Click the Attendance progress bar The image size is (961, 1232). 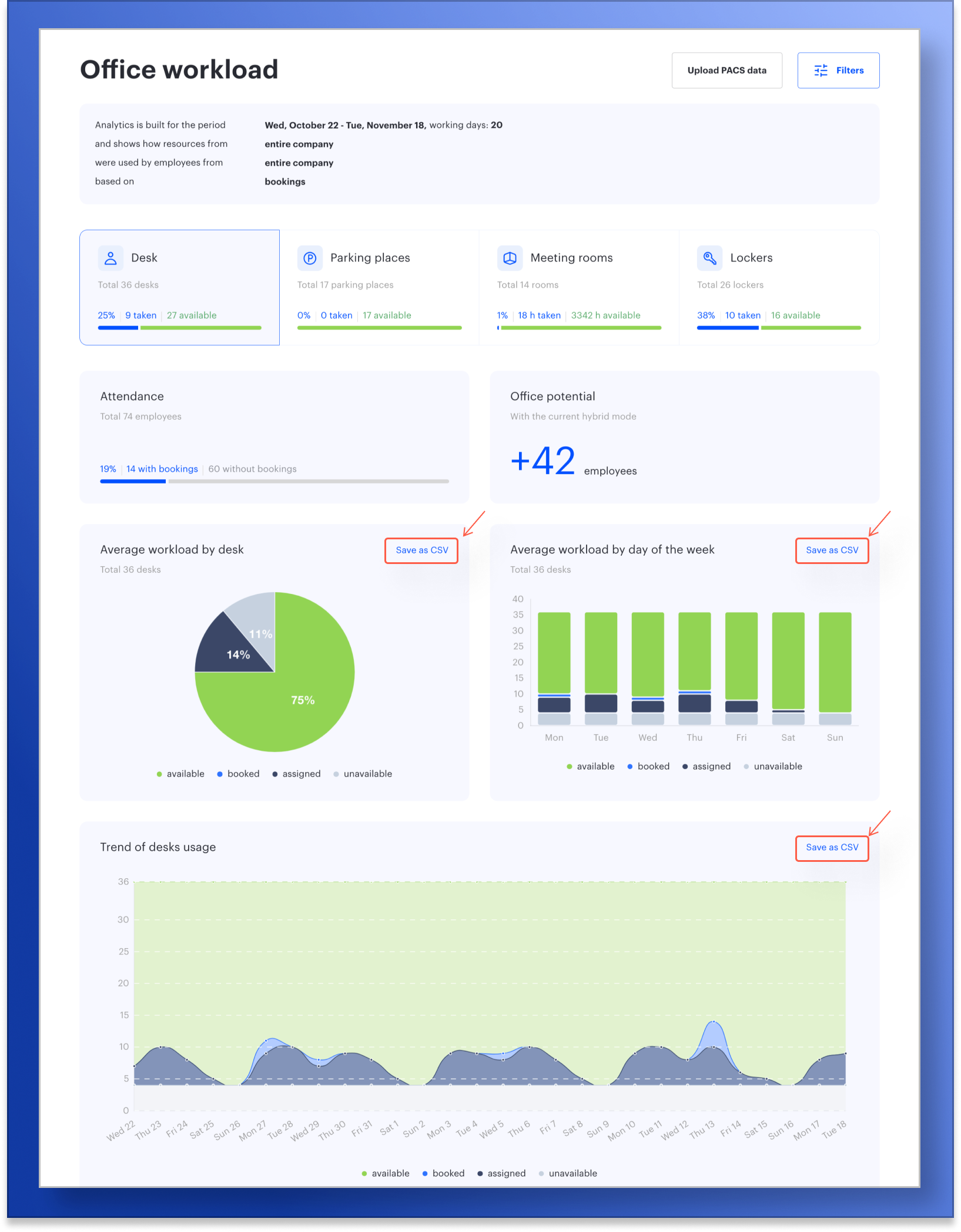[274, 481]
